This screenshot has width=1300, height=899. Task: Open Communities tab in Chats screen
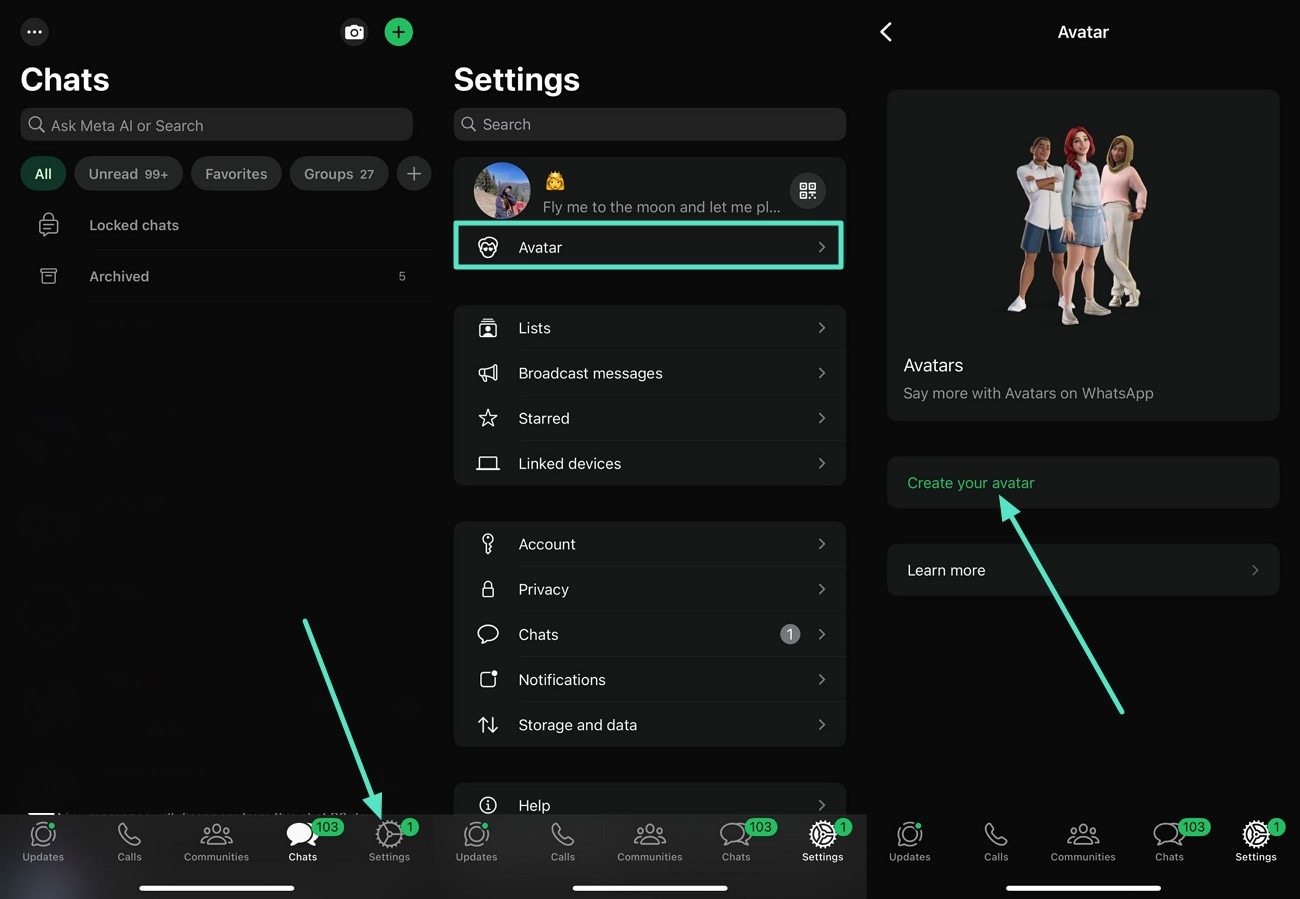[216, 841]
